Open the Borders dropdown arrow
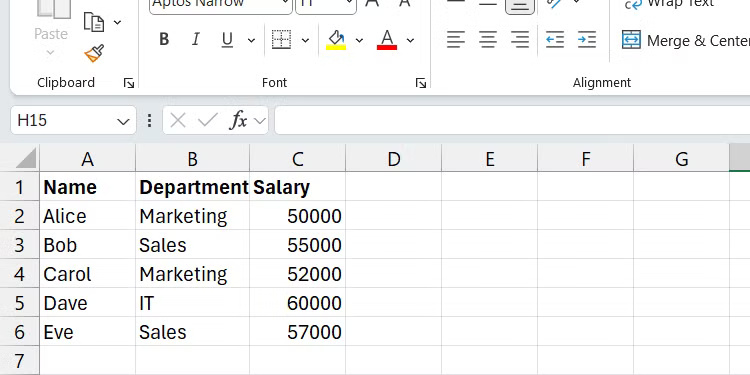This screenshot has height=375, width=750. click(x=305, y=40)
